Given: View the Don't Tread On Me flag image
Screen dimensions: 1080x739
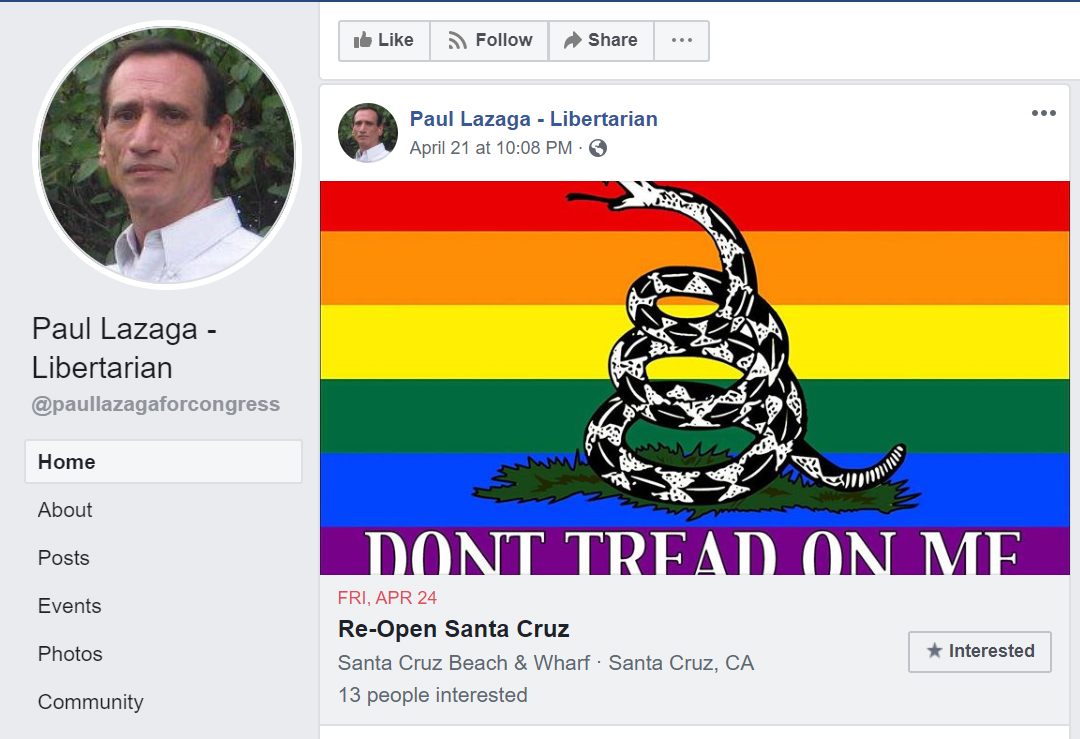Looking at the screenshot, I should point(694,378).
